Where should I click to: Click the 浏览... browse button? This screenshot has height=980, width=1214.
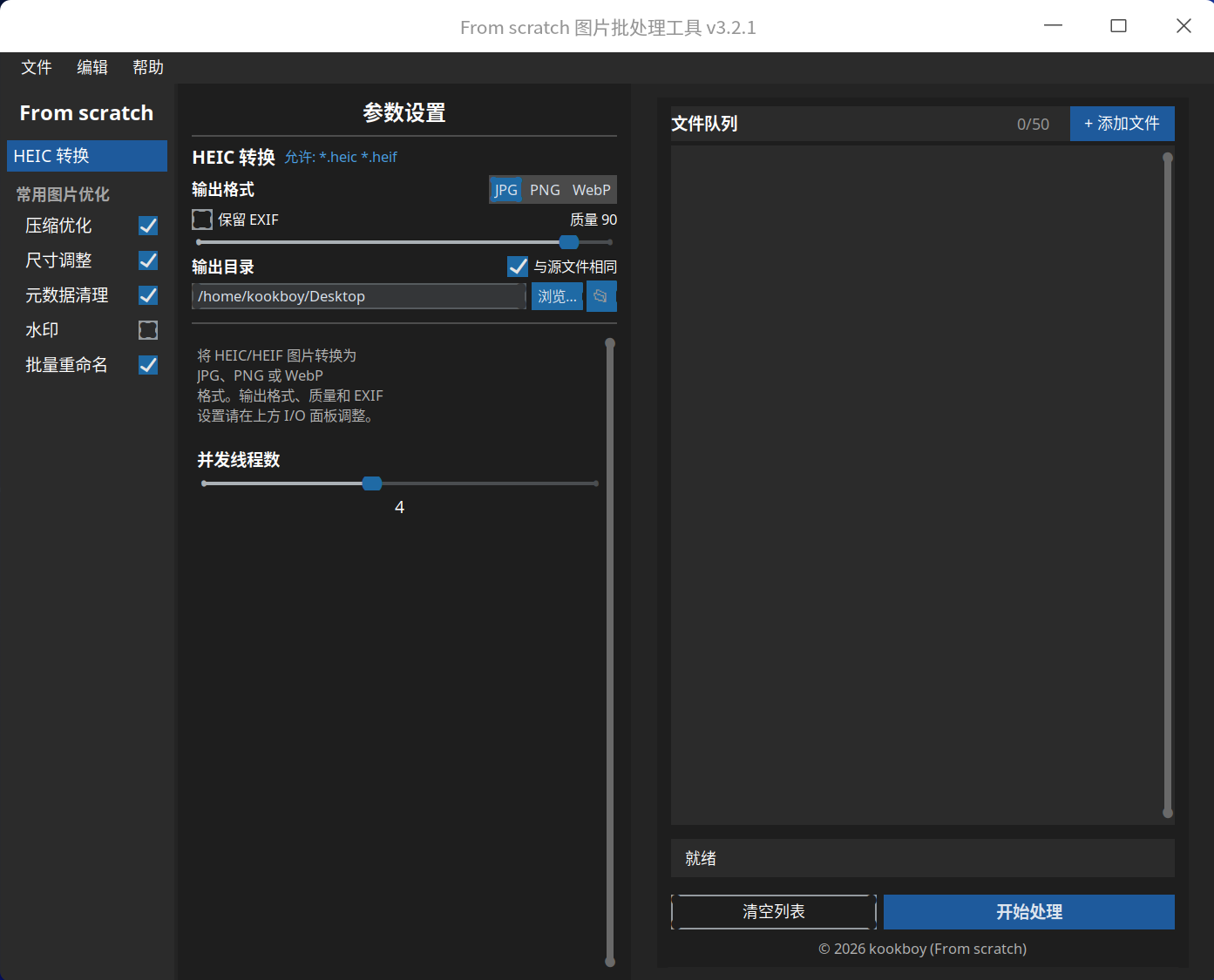coord(557,296)
